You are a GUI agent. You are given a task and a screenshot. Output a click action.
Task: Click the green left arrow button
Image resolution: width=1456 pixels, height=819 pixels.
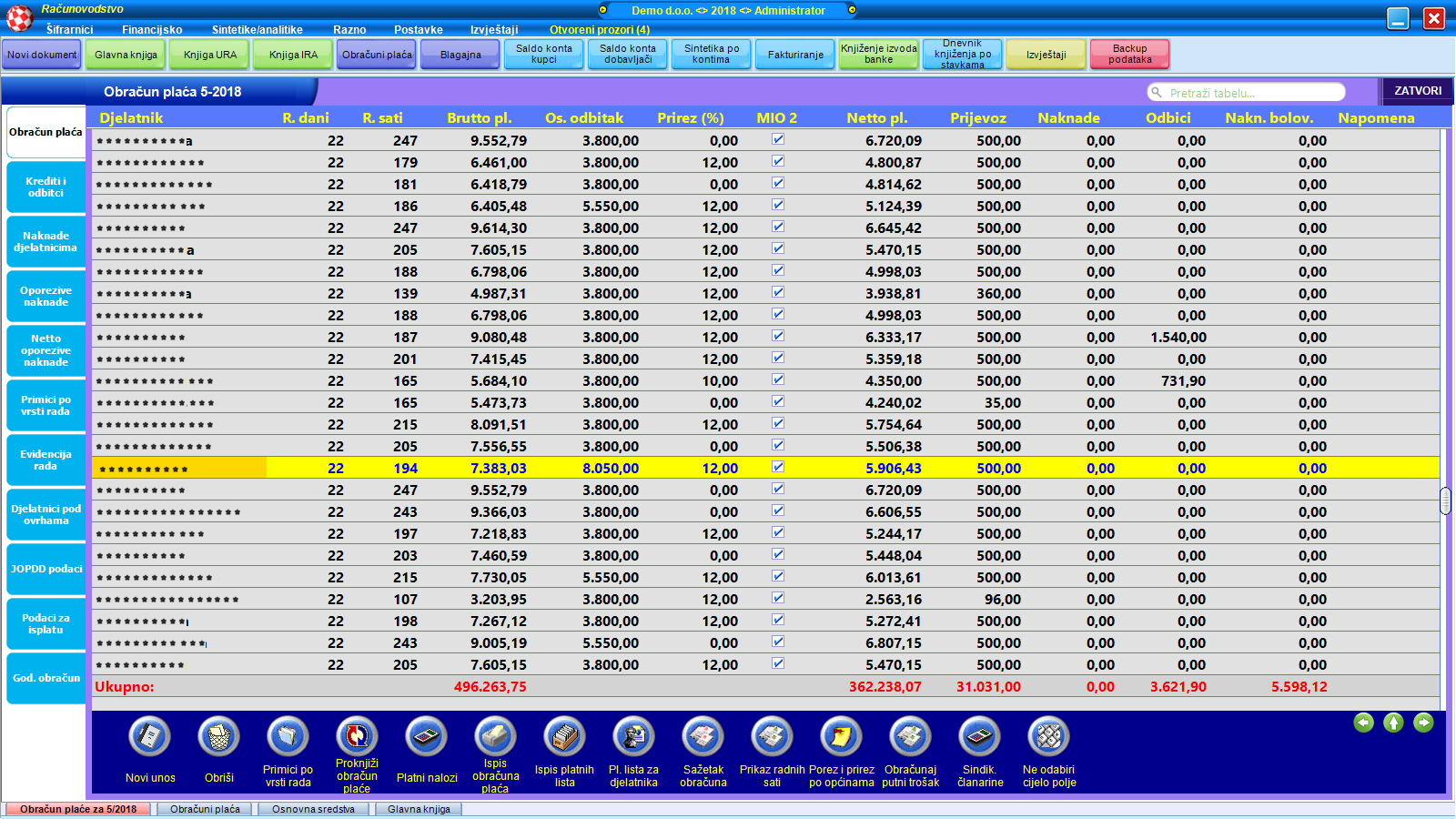click(x=1363, y=723)
